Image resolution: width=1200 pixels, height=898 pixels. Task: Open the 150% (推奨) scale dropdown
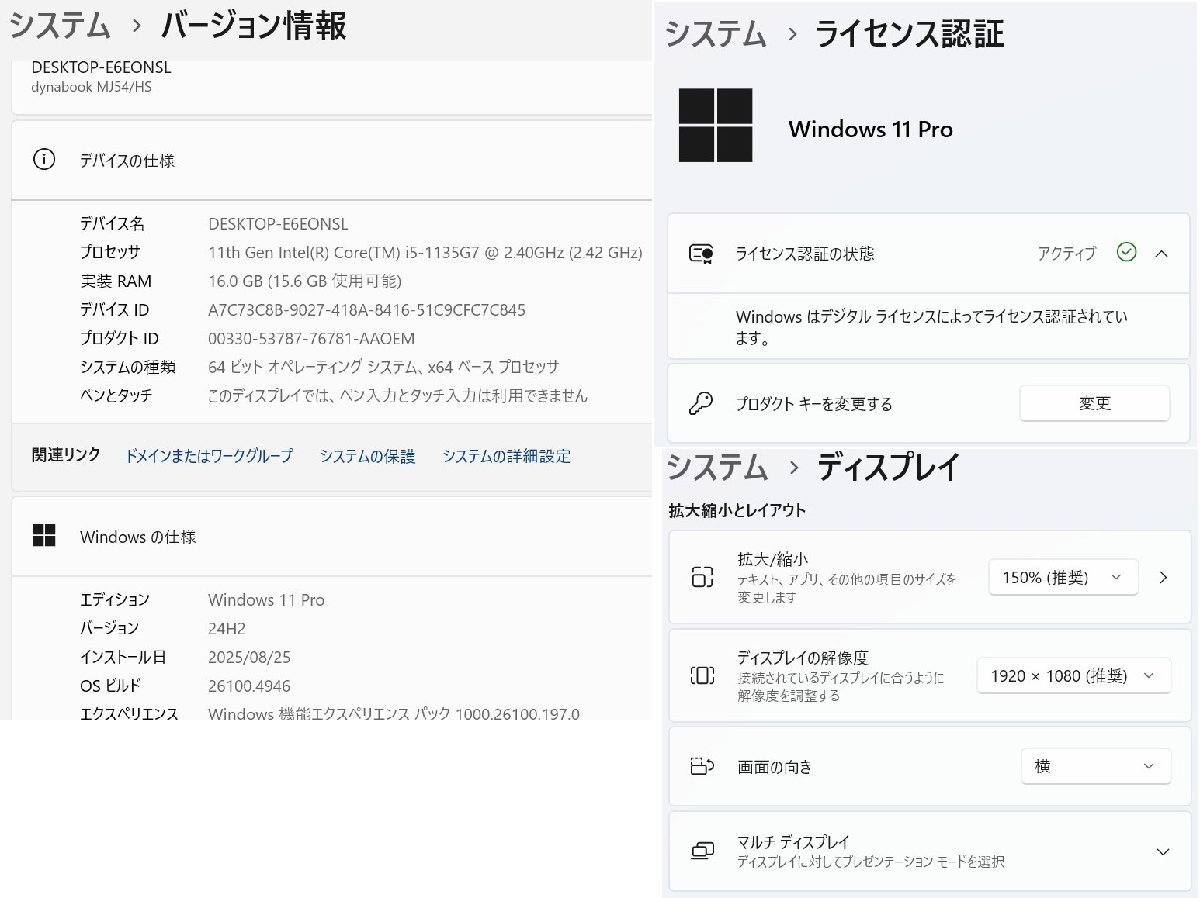[x=1063, y=577]
